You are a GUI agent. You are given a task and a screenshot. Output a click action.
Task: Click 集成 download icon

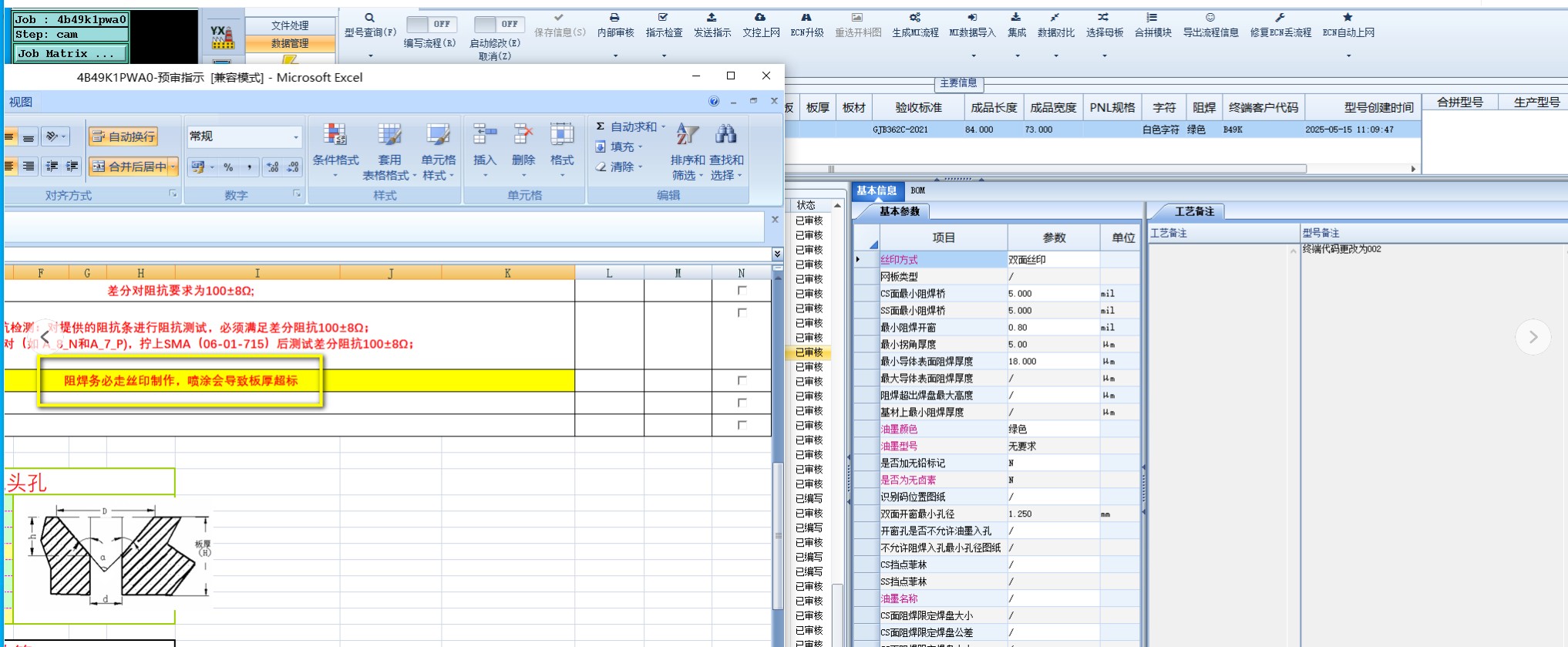1016,17
